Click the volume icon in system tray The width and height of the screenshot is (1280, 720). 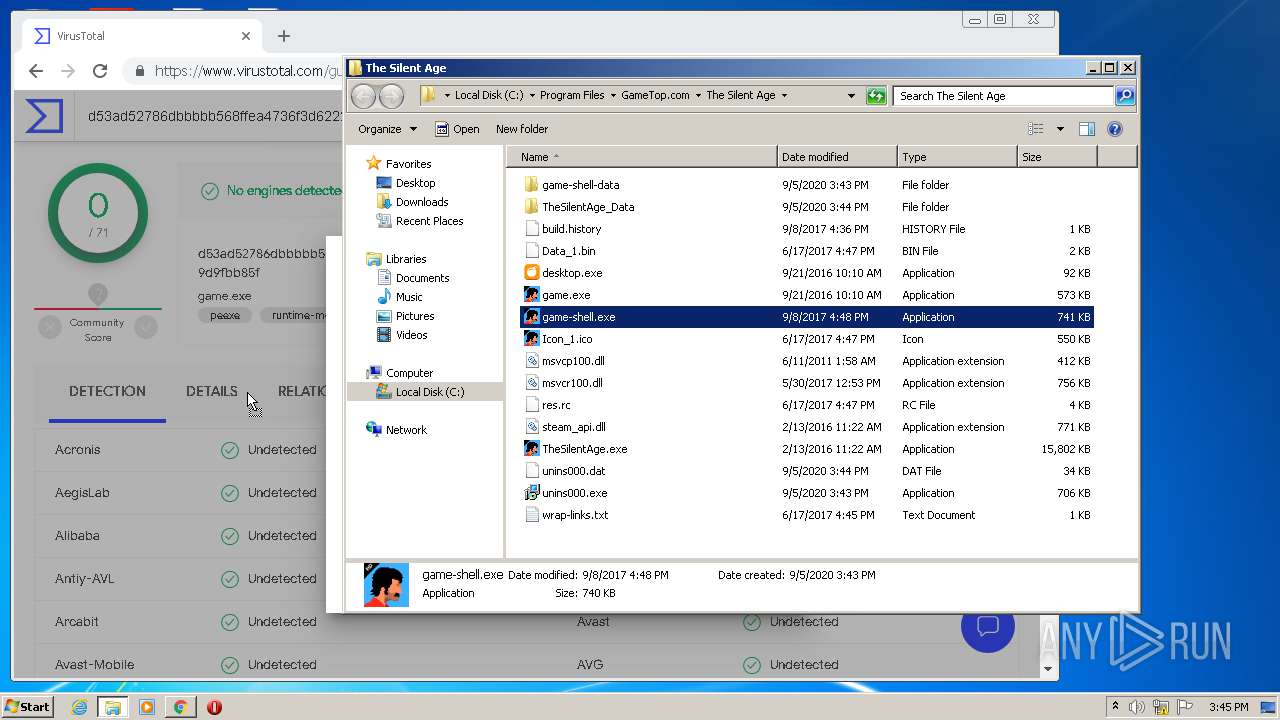(x=1137, y=707)
